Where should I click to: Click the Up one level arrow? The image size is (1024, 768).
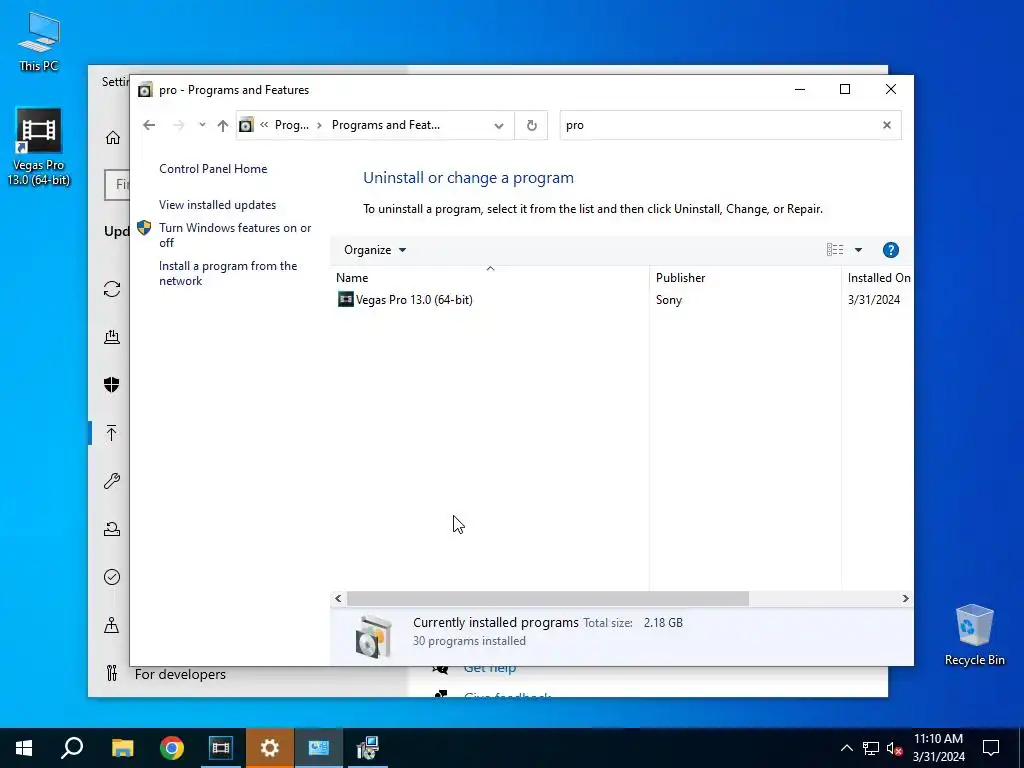pos(223,125)
